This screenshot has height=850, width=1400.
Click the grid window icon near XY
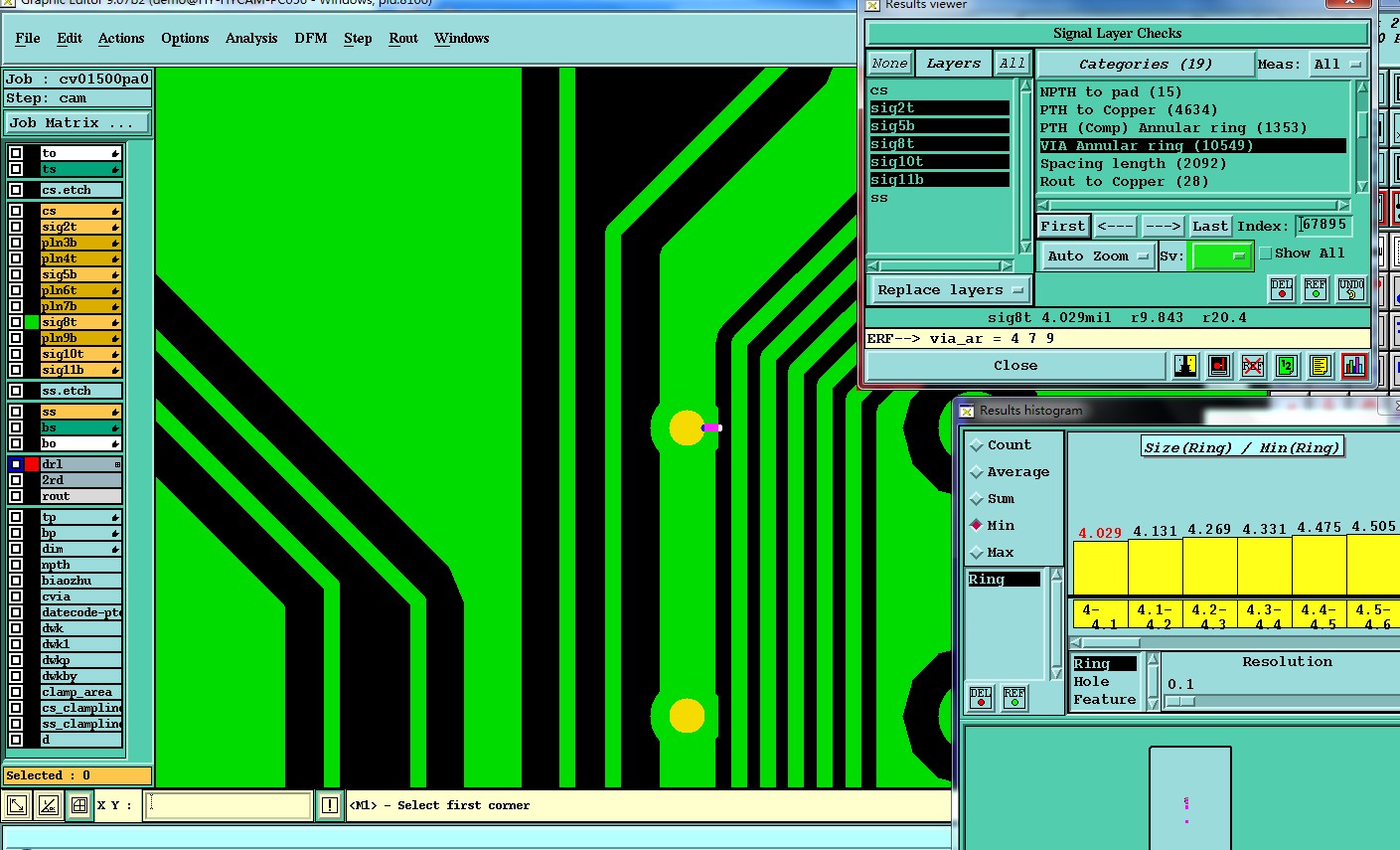pos(79,805)
